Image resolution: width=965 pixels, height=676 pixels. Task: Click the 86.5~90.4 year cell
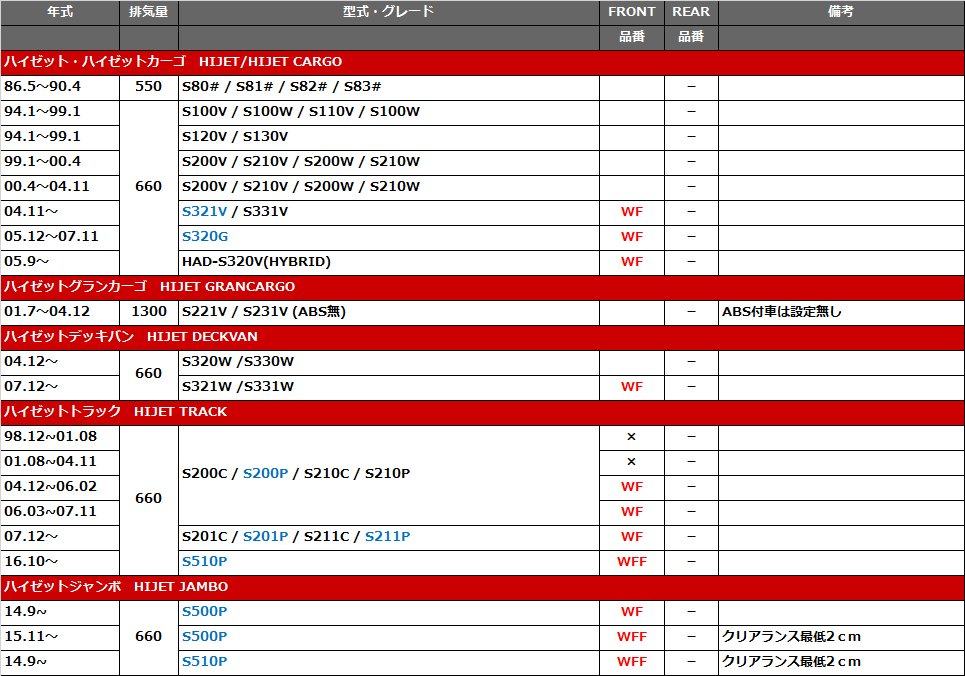click(x=60, y=87)
